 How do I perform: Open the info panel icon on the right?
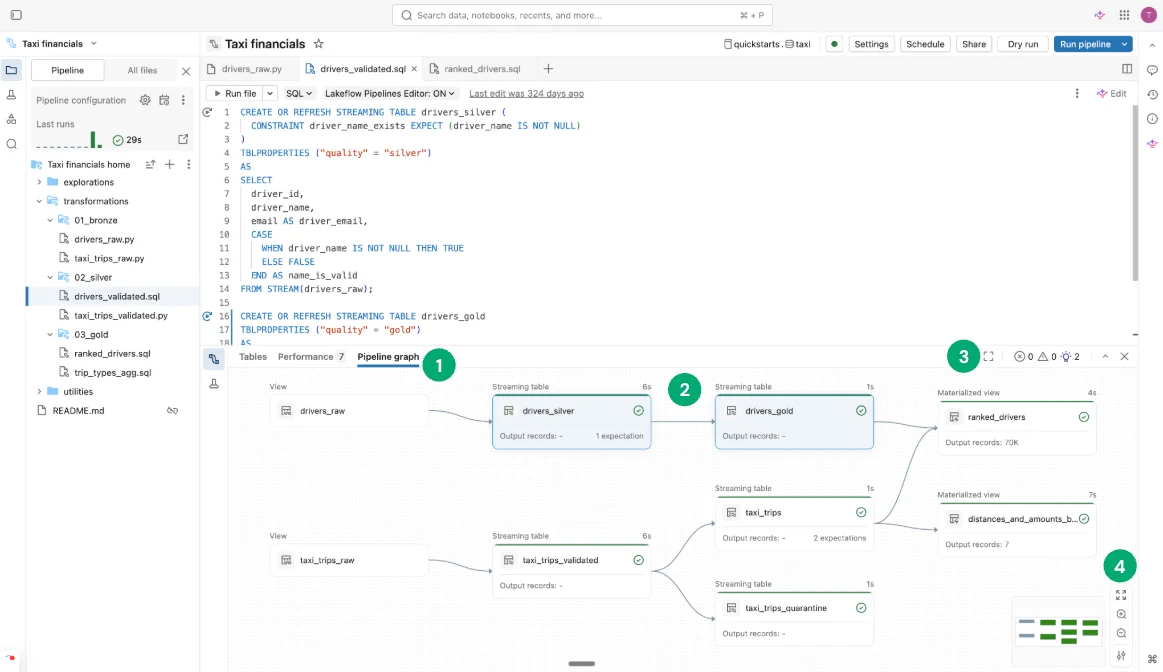(1152, 119)
